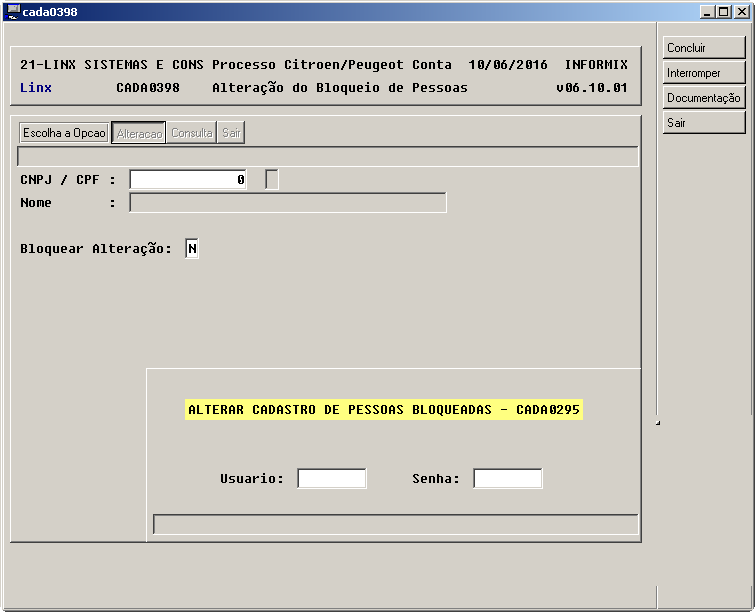The image size is (755, 612).
Task: Click the Interromper button
Action: (703, 73)
